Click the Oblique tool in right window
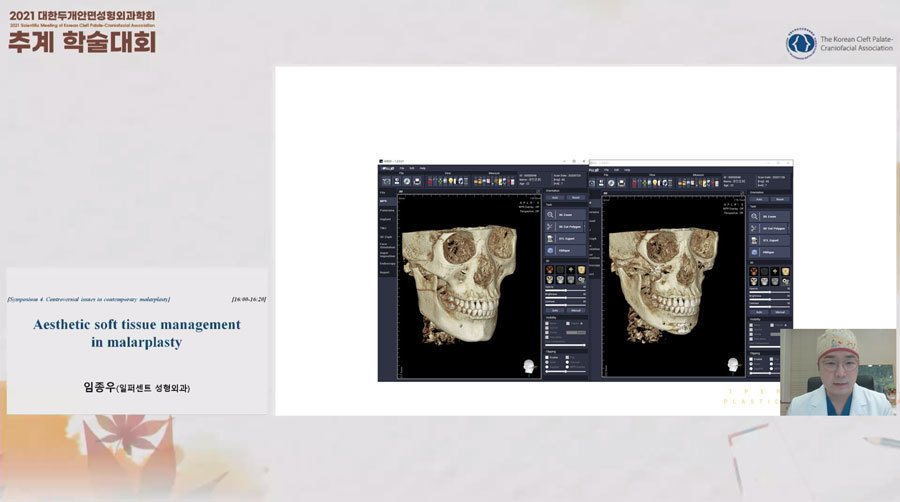The height and width of the screenshot is (502, 900). 769,252
